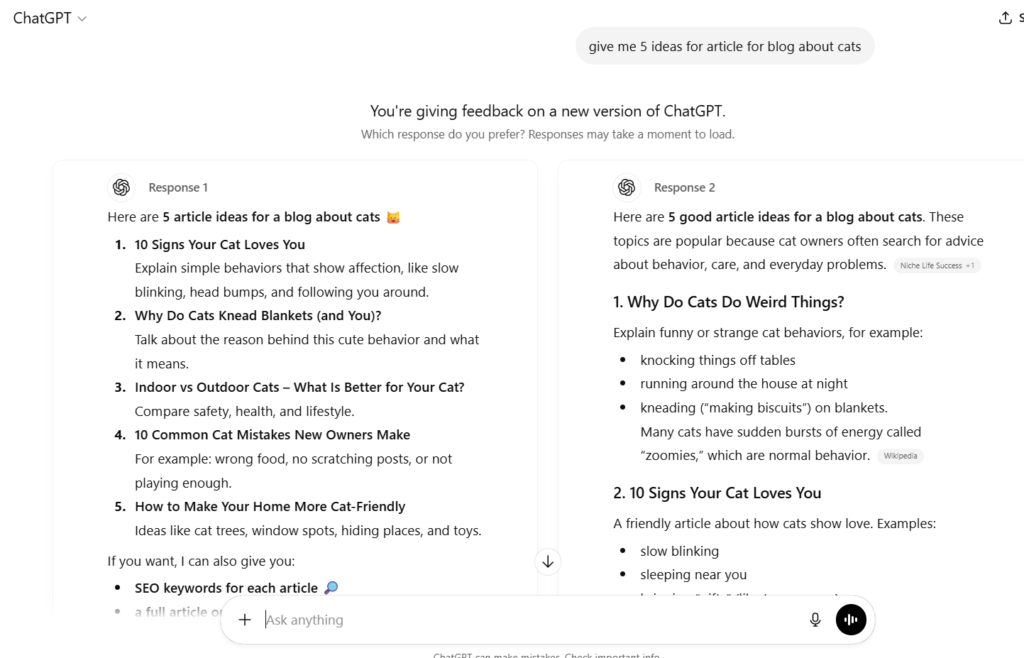Click the microphone dictation icon

click(x=815, y=620)
